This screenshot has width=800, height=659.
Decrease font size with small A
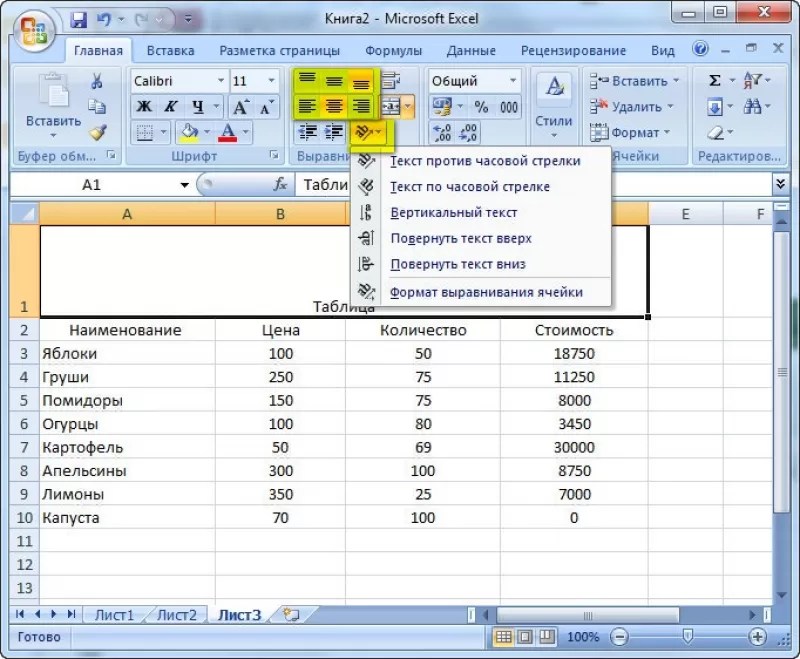(266, 107)
